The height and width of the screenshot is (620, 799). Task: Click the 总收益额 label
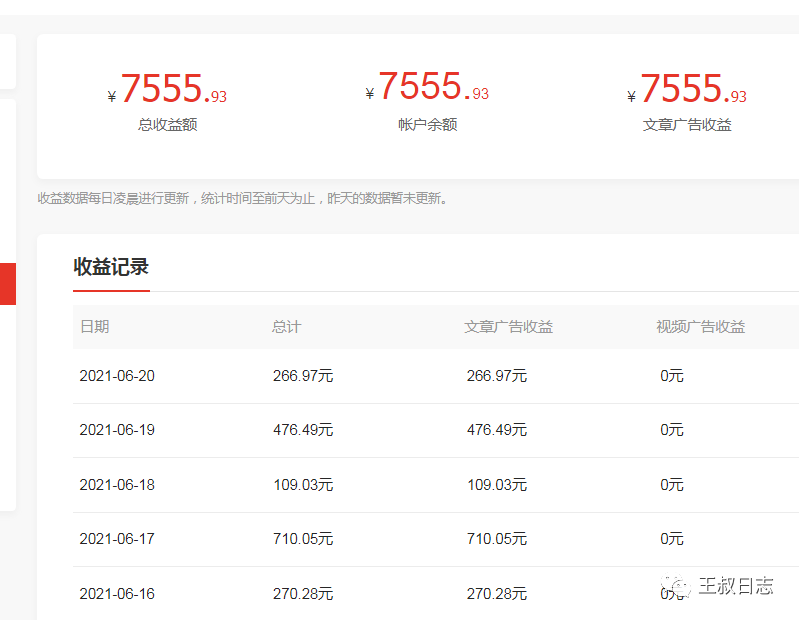167,125
